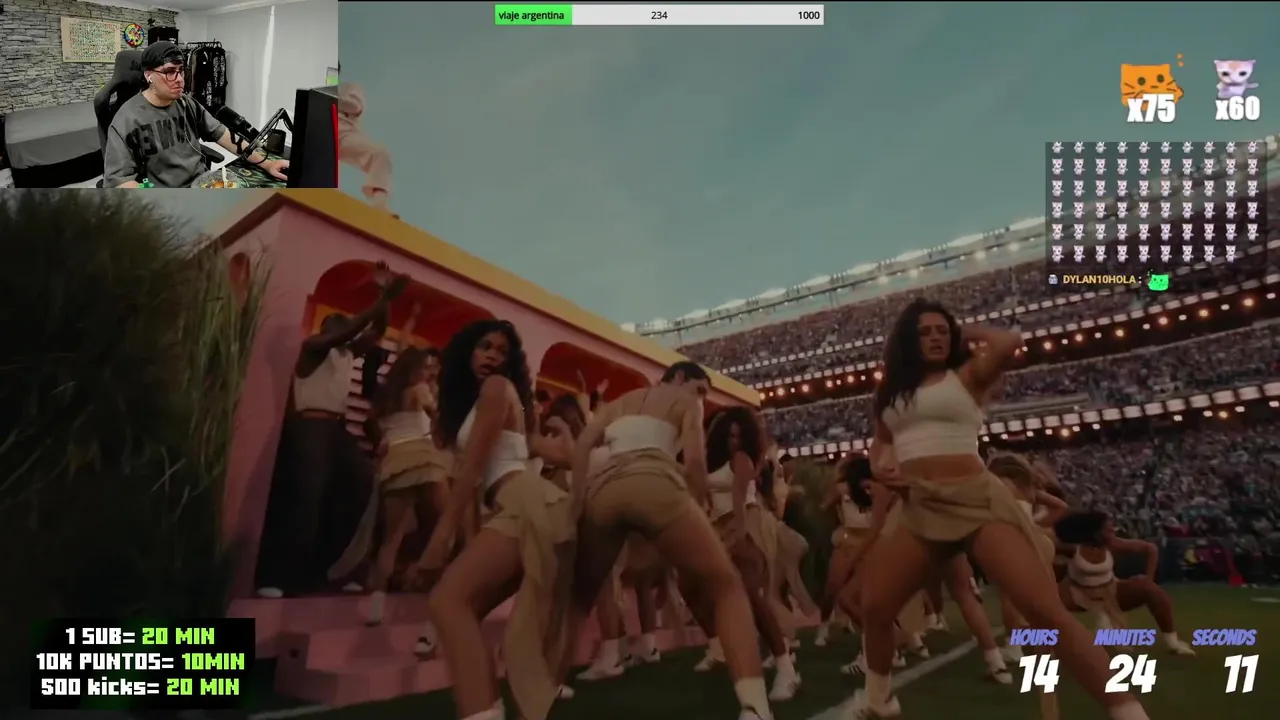Click the SECONDS label of the timer
The image size is (1280, 720).
pos(1224,638)
